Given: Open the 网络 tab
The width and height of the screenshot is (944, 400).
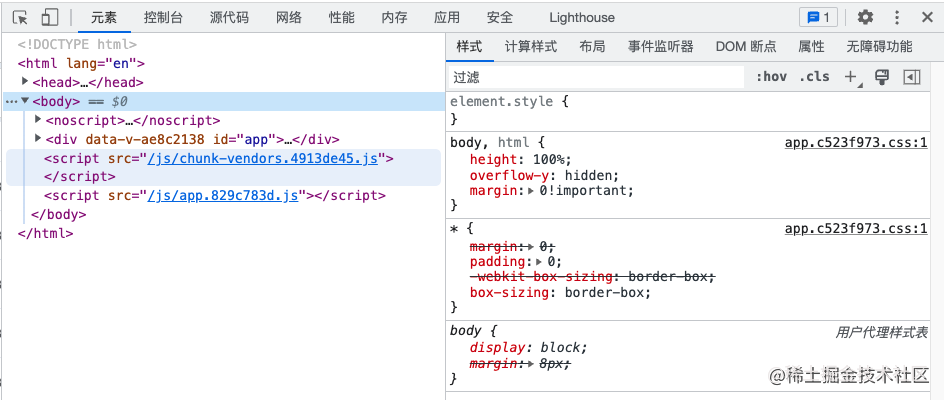Looking at the screenshot, I should tap(289, 17).
